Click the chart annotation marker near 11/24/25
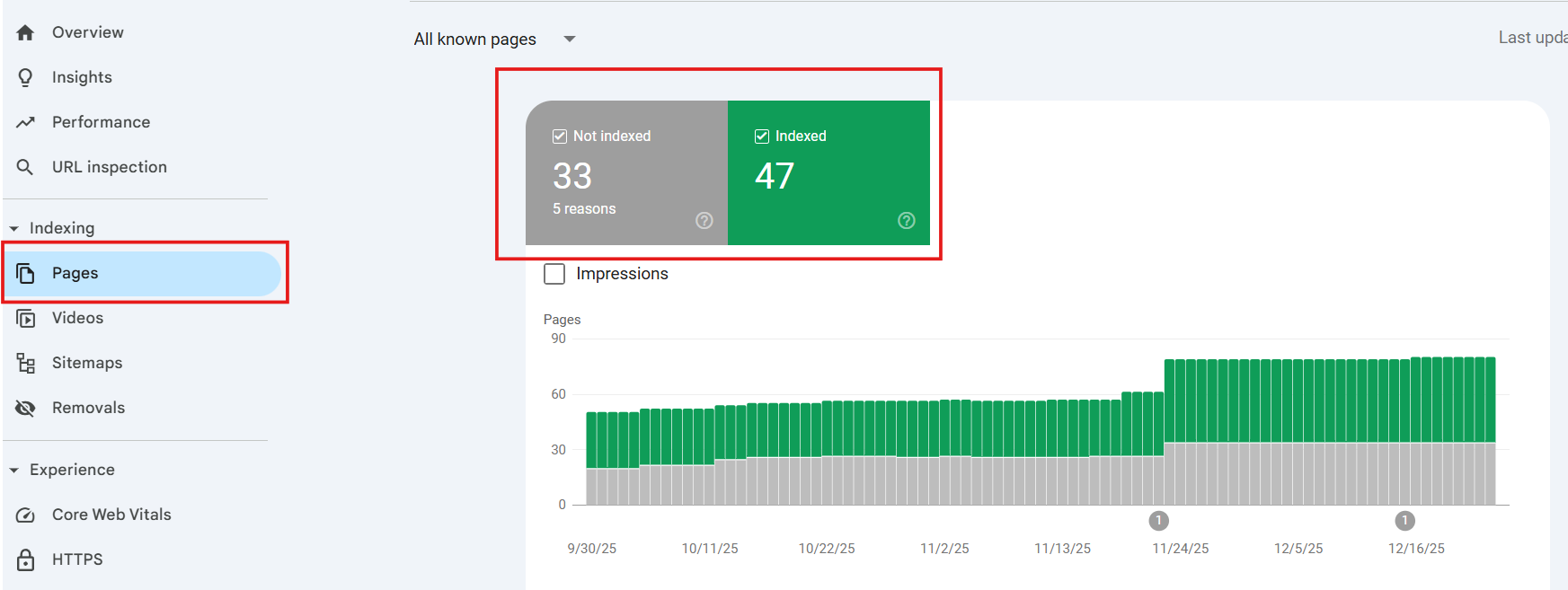Screen dimensions: 1568x590 (x=1158, y=521)
